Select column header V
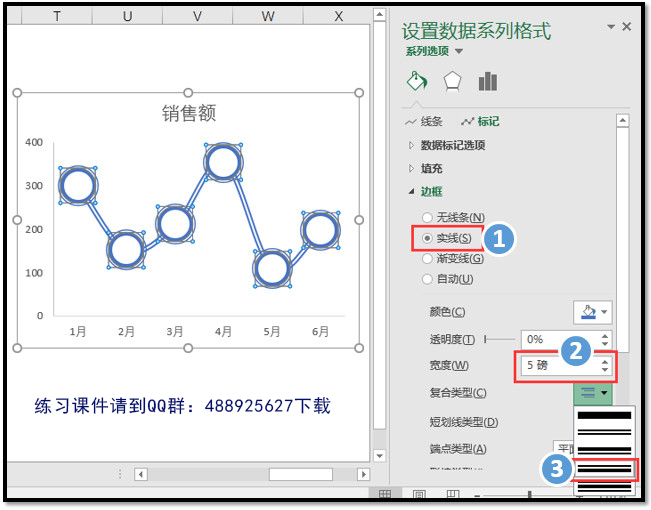The image size is (651, 510). pos(197,16)
